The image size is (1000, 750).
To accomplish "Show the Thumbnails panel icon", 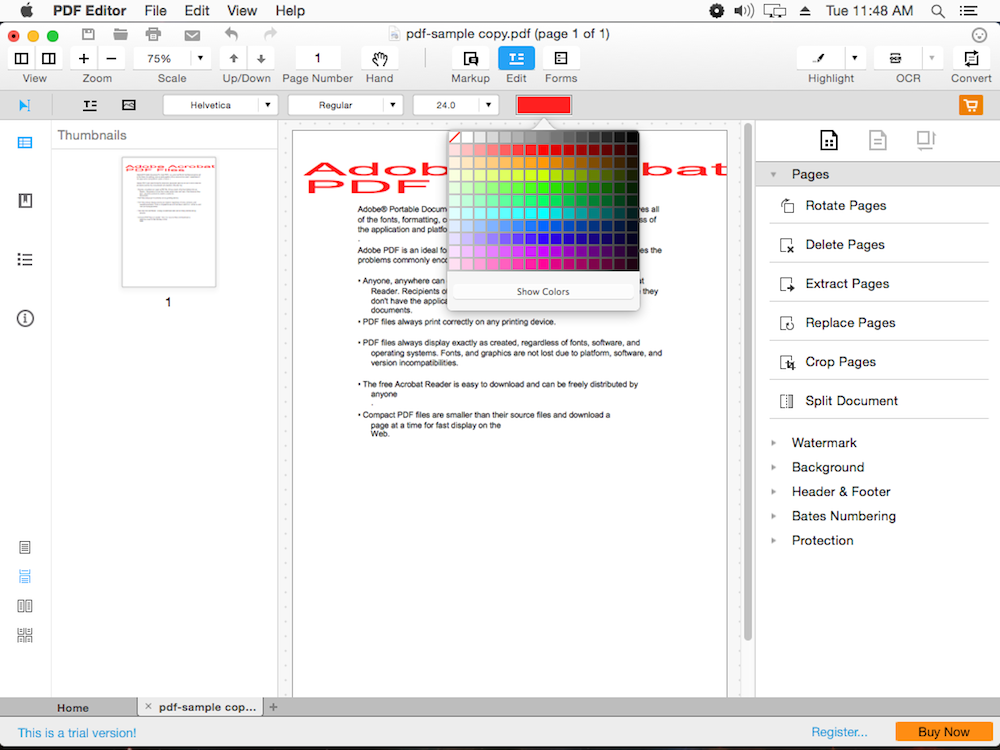I will click(25, 142).
